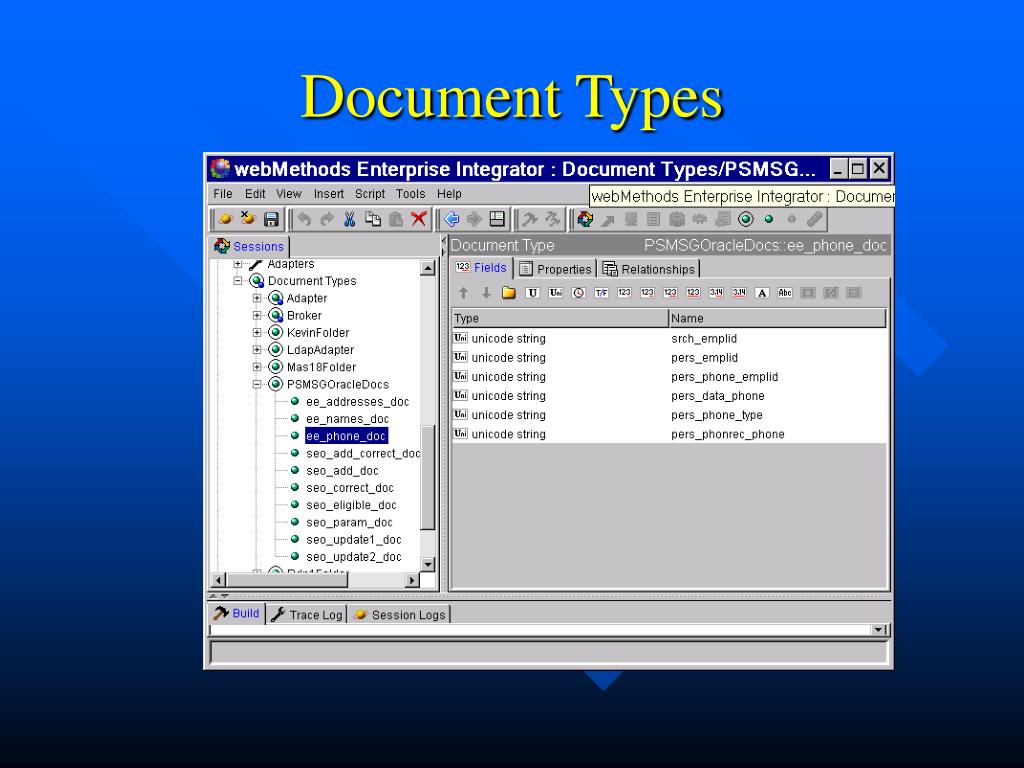The width and height of the screenshot is (1024, 768).
Task: Add a date field with clock icon
Action: click(x=579, y=293)
